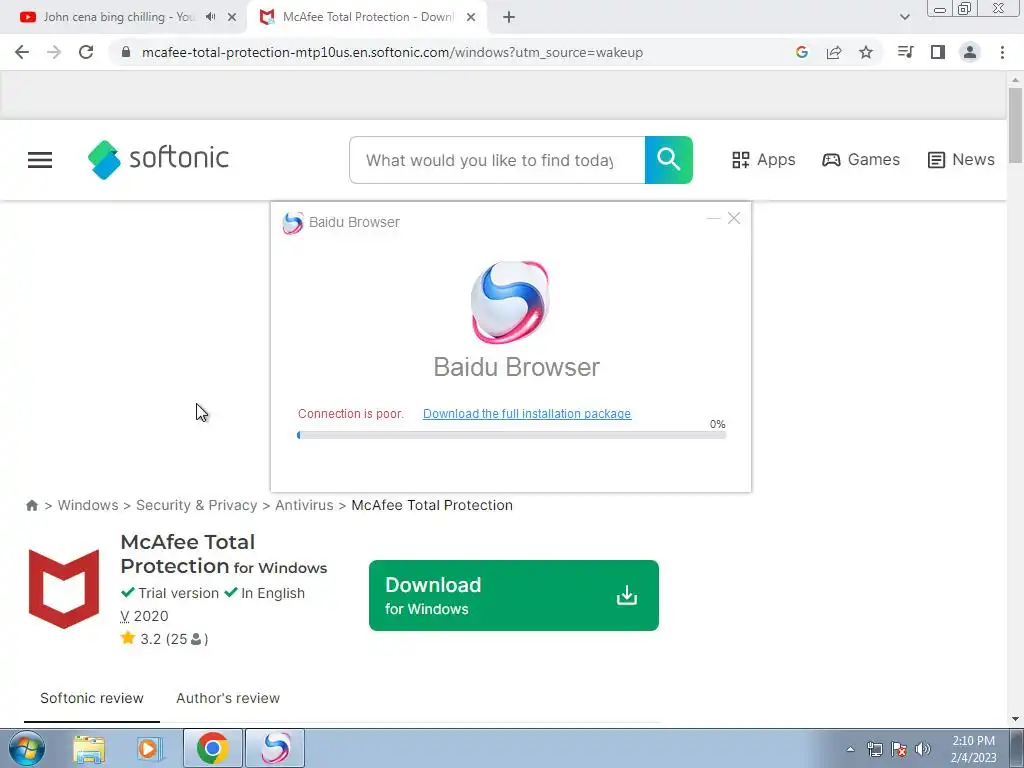Viewport: 1024px width, 768px height.
Task: Open the Softonic hamburger menu
Action: pyautogui.click(x=40, y=160)
